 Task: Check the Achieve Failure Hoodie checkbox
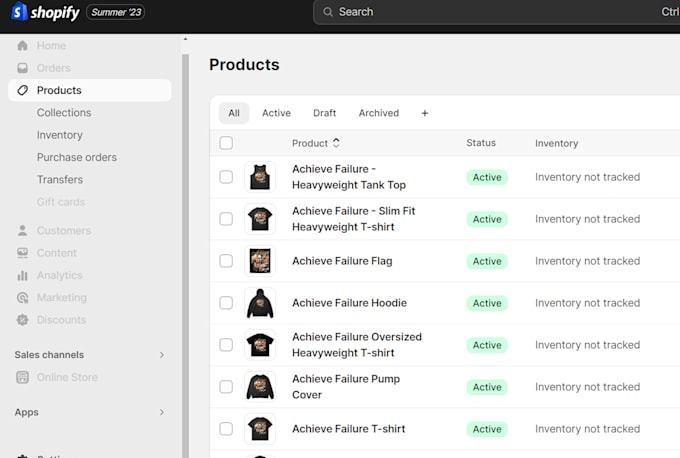(226, 303)
